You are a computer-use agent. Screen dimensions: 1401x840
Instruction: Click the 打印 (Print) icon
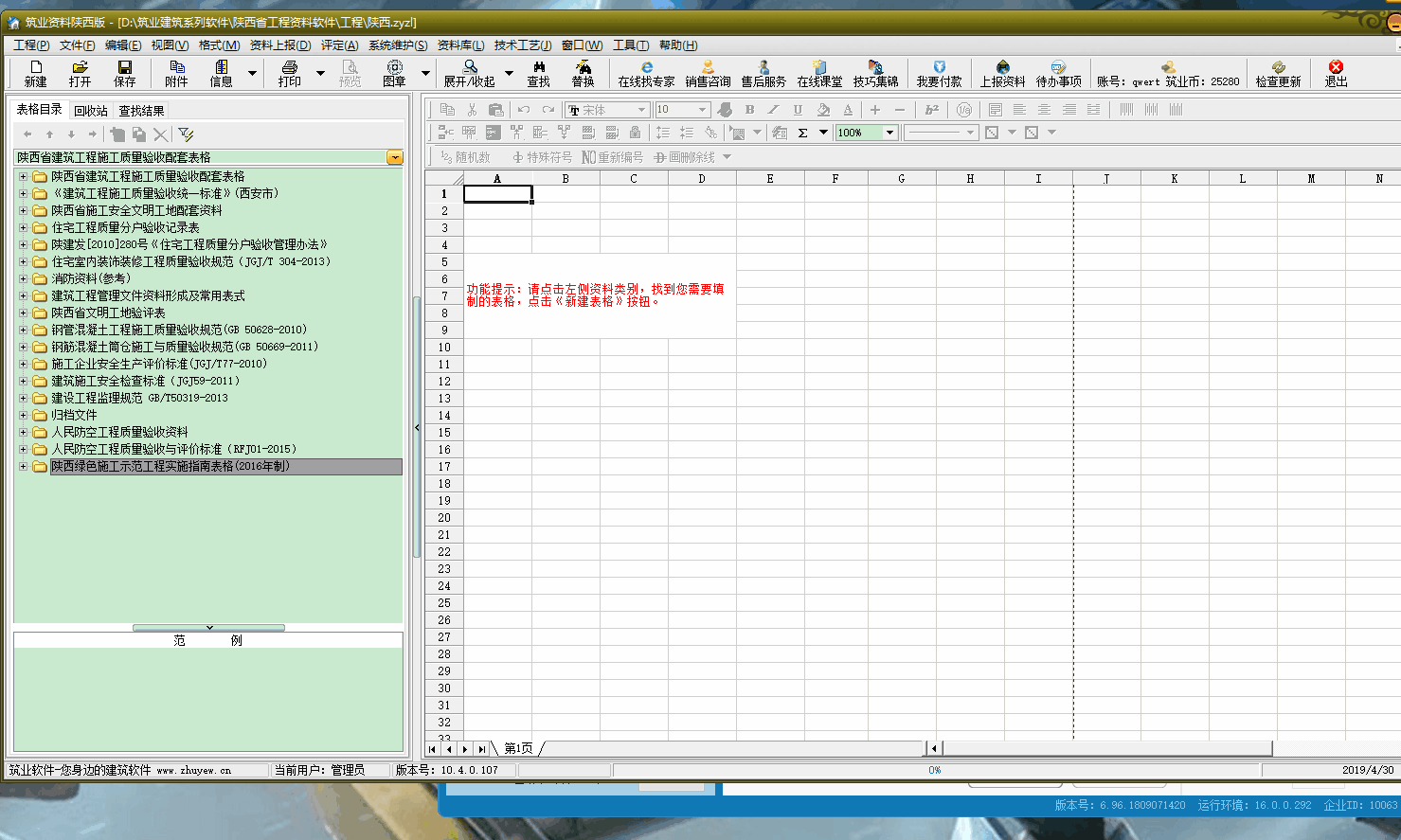pyautogui.click(x=290, y=73)
